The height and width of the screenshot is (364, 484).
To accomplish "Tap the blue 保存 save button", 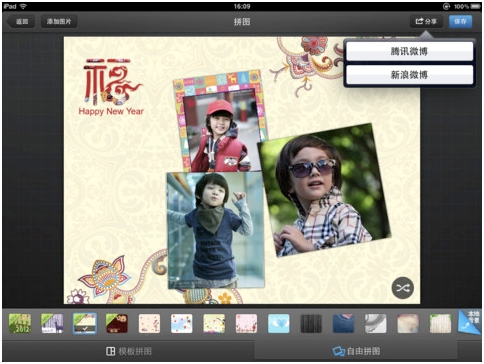I will [460, 21].
